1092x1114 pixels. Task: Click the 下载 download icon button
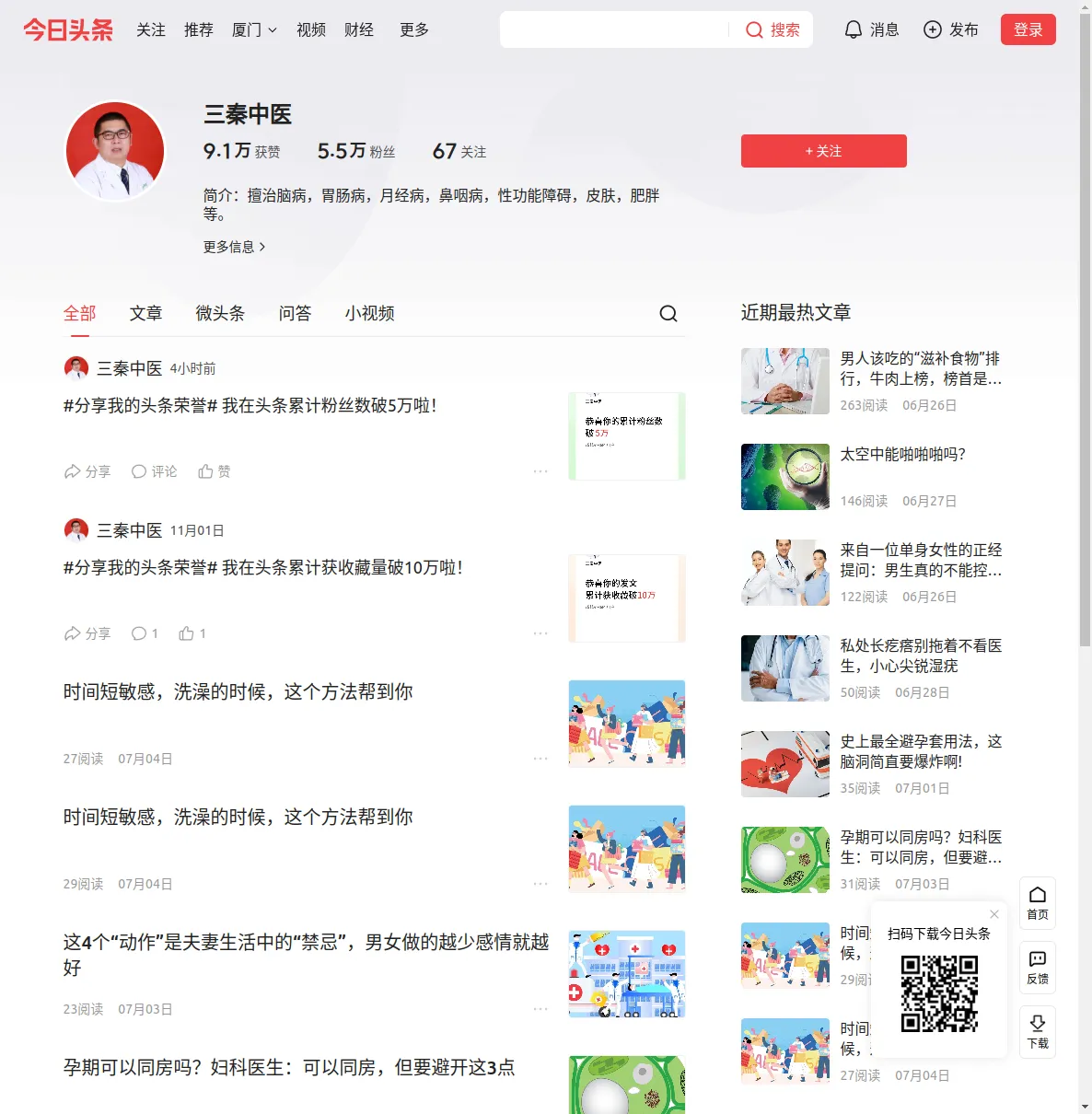1038,1032
